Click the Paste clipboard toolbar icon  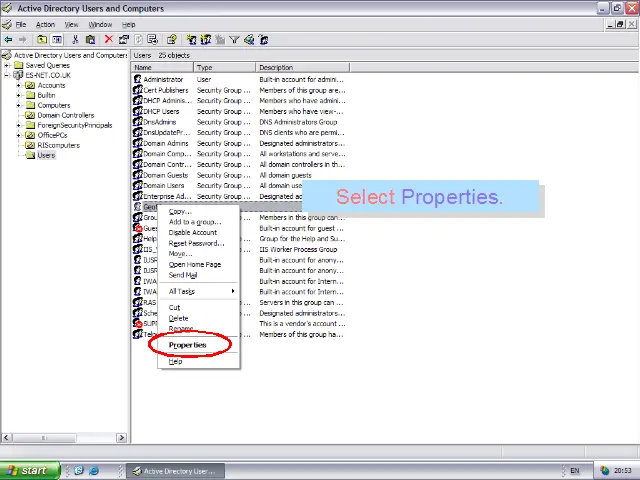[90, 40]
